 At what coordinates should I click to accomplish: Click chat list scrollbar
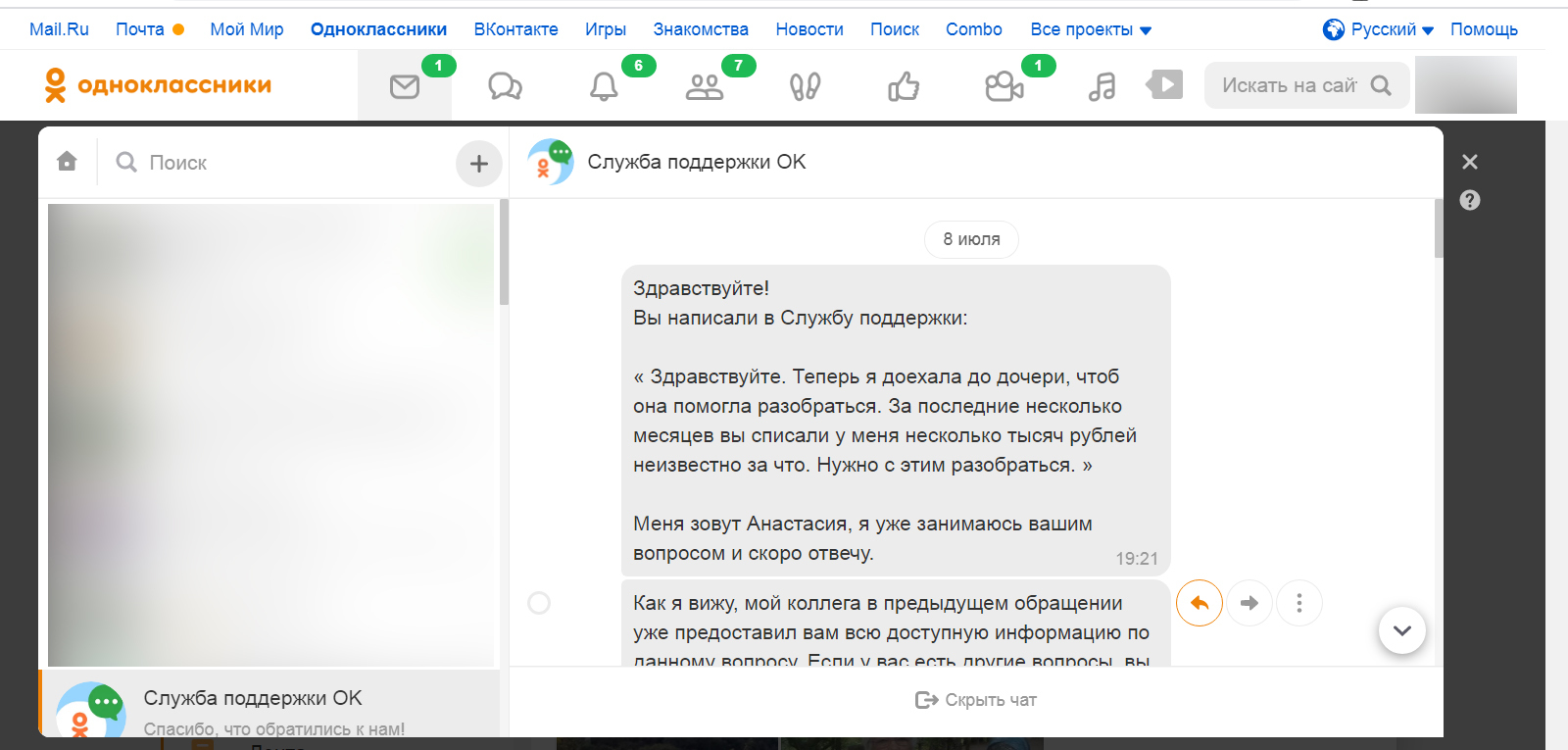point(504,253)
